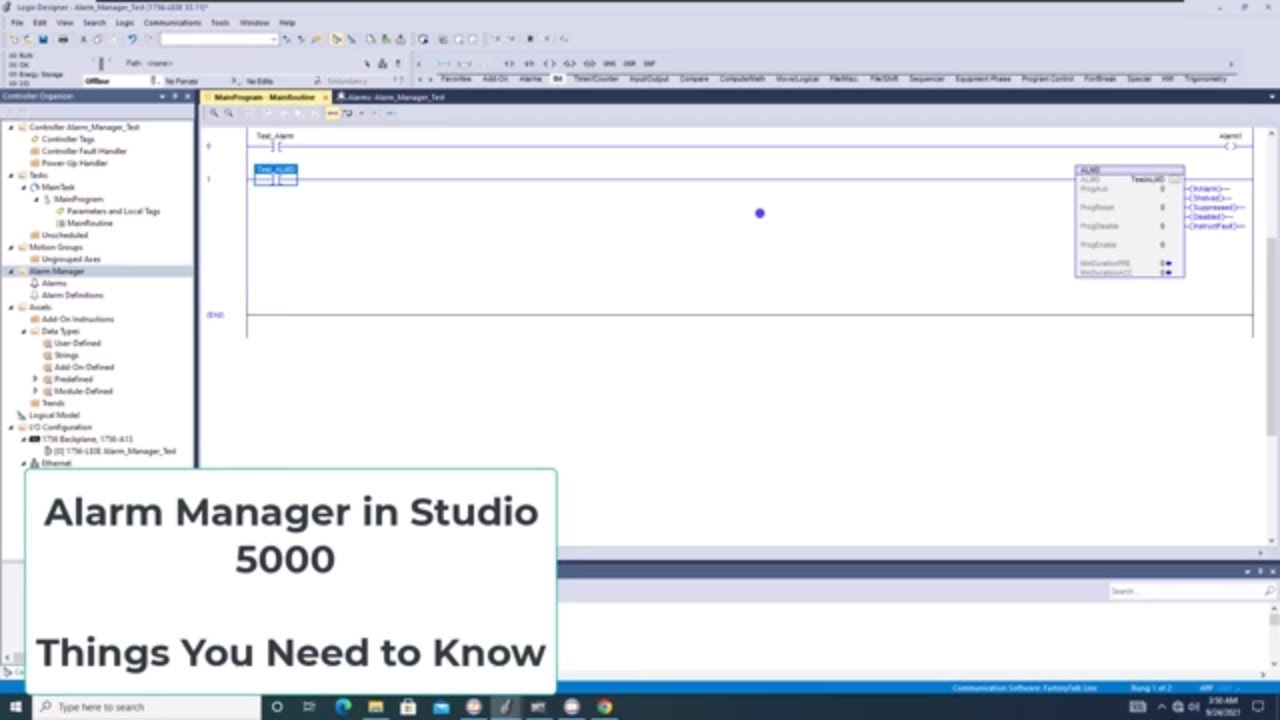Click the Zoom In magnifier icon
This screenshot has width=1280, height=720.
[x=214, y=113]
